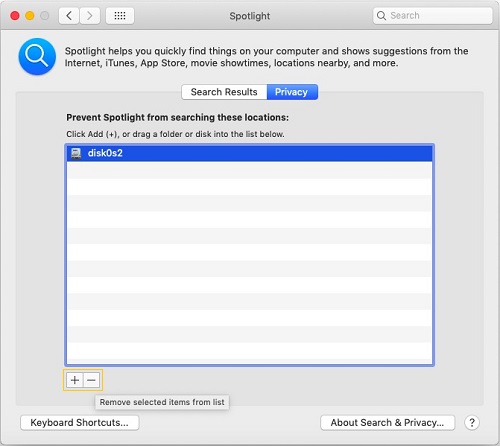Viewport: 500px width, 446px height.
Task: Click the magnifier icon in Search field
Action: click(381, 16)
